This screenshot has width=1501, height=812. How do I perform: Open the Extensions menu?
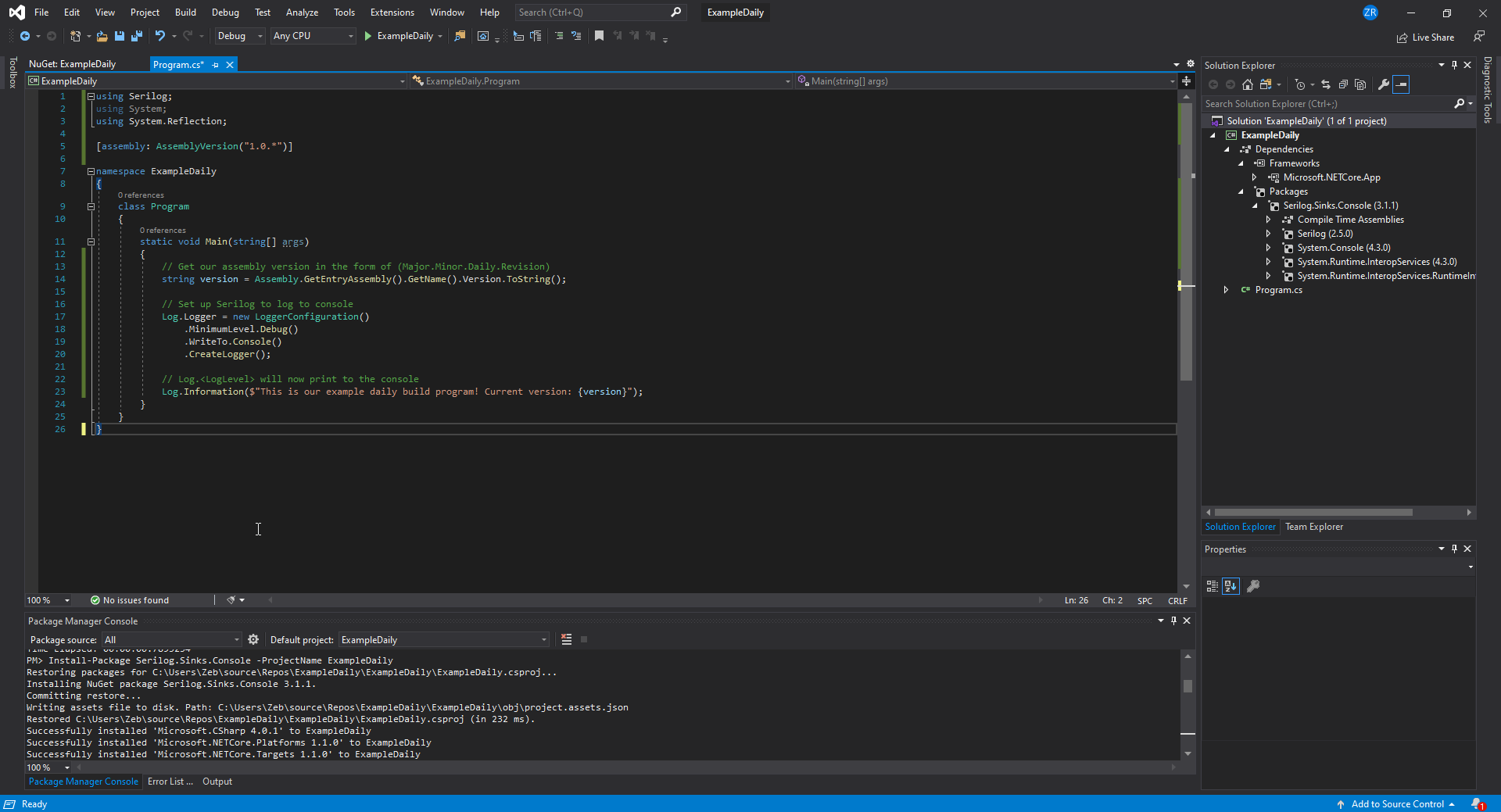(392, 13)
